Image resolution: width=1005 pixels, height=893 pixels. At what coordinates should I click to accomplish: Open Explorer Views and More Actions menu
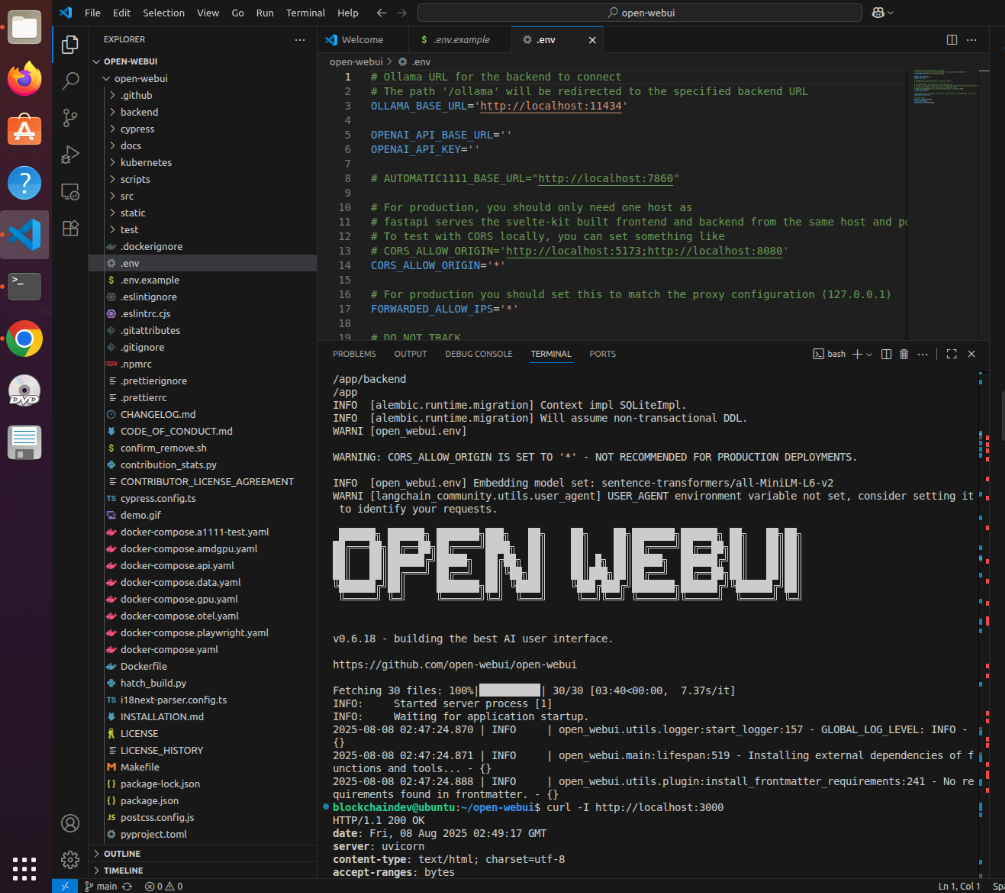tap(300, 40)
